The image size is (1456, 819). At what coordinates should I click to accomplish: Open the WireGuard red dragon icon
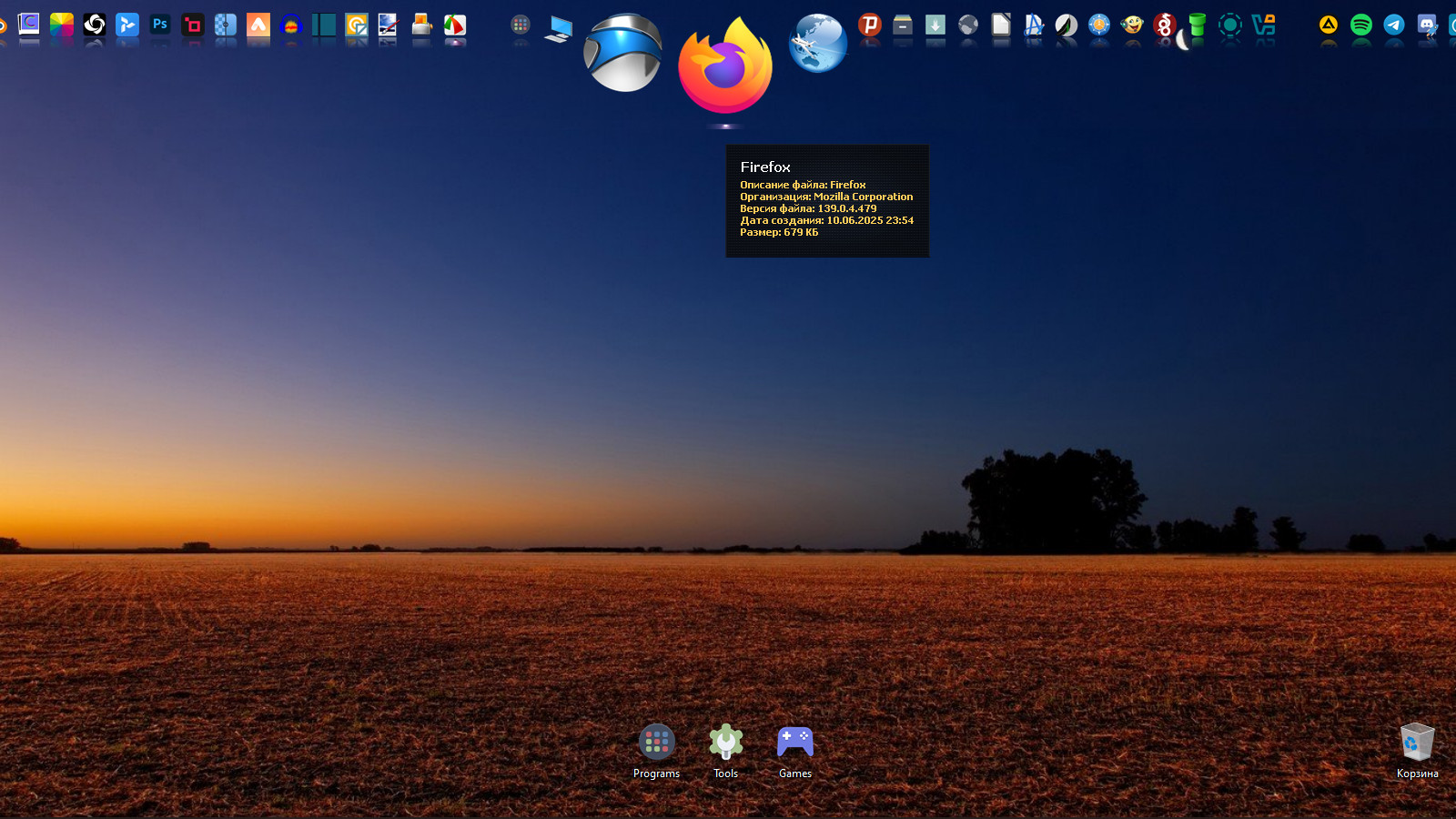point(1165,25)
